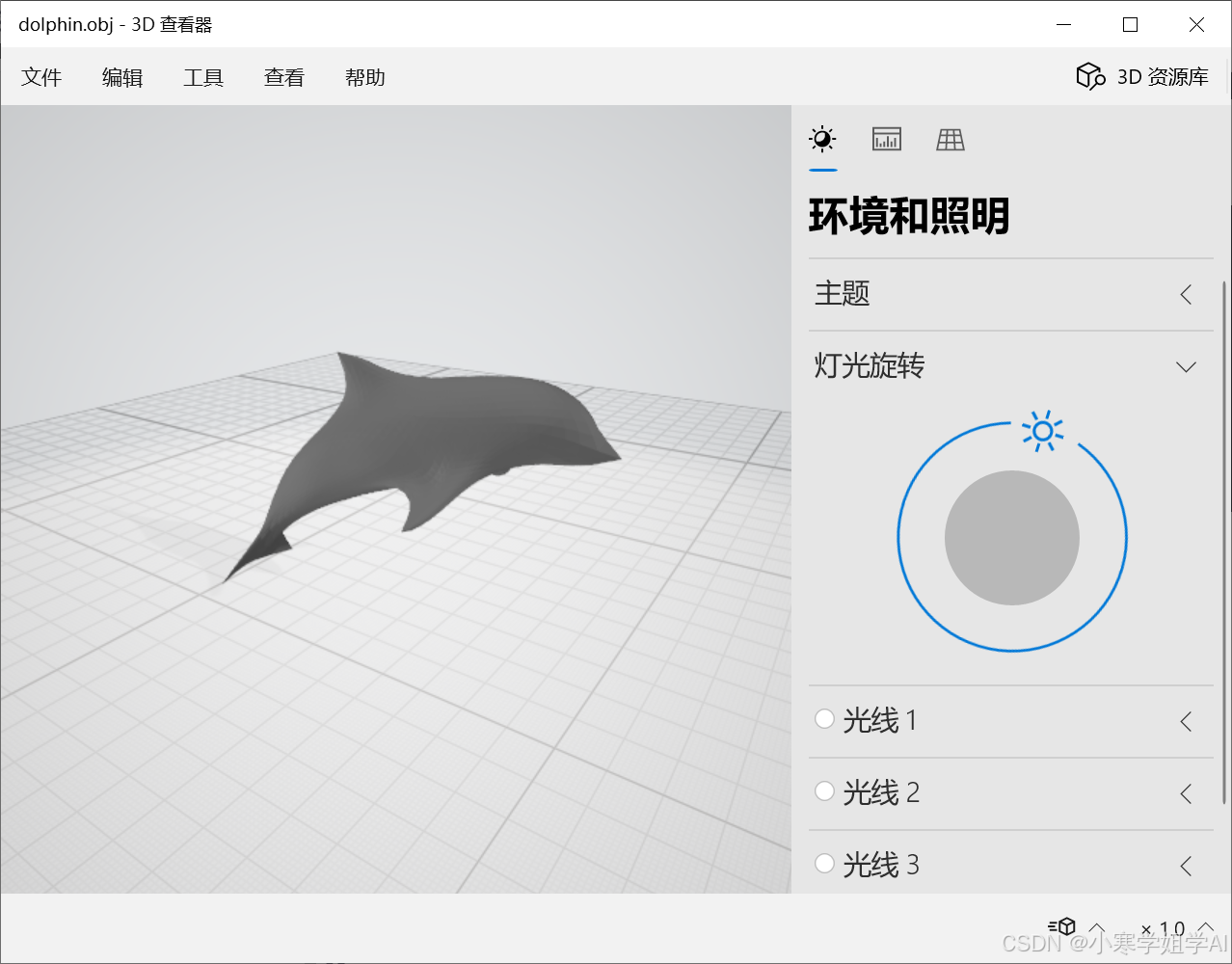1232x964 pixels.
Task: Click the 3D library cube icon
Action: (x=1090, y=77)
